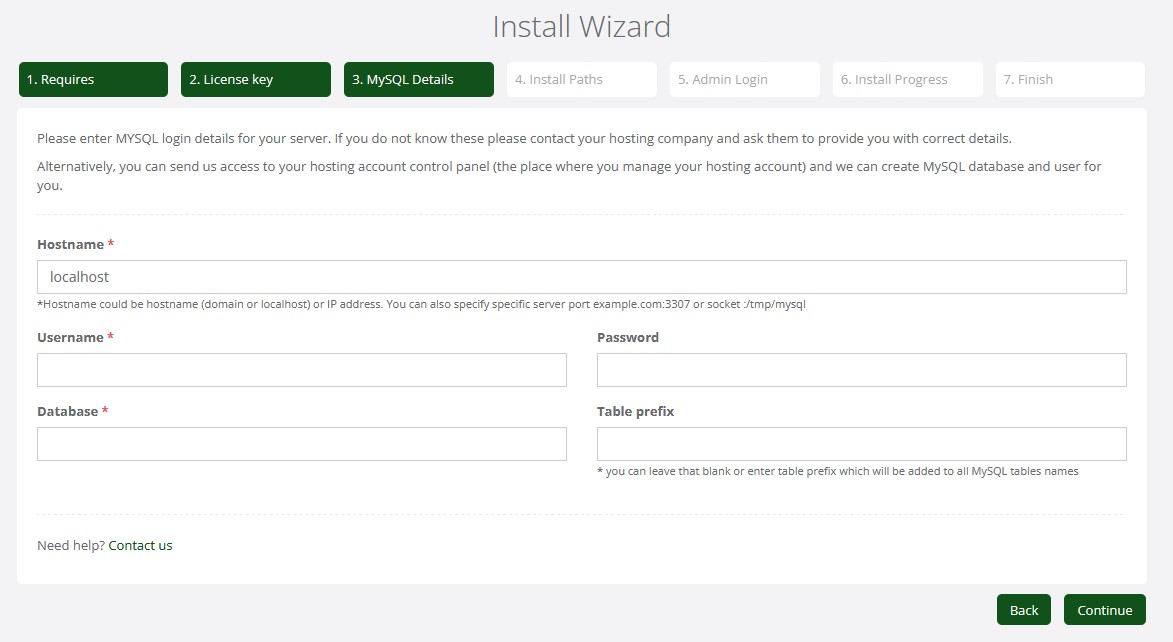
Task: Open the 2. License key step
Action: 255,80
